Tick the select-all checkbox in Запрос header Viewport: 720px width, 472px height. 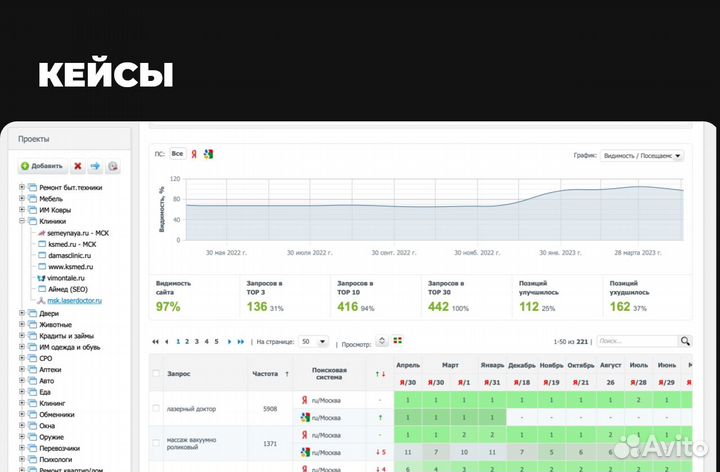[155, 373]
